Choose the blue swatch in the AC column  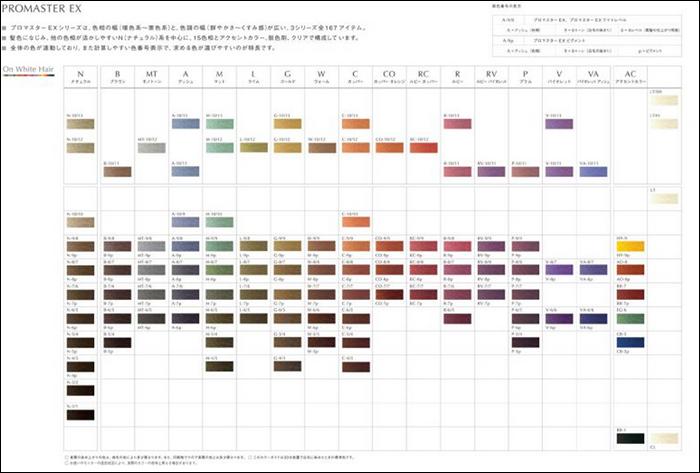pos(630,342)
